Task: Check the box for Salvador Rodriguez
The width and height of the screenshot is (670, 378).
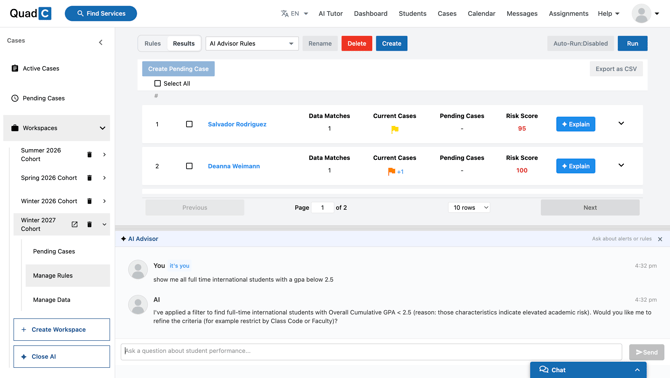Action: 189,124
